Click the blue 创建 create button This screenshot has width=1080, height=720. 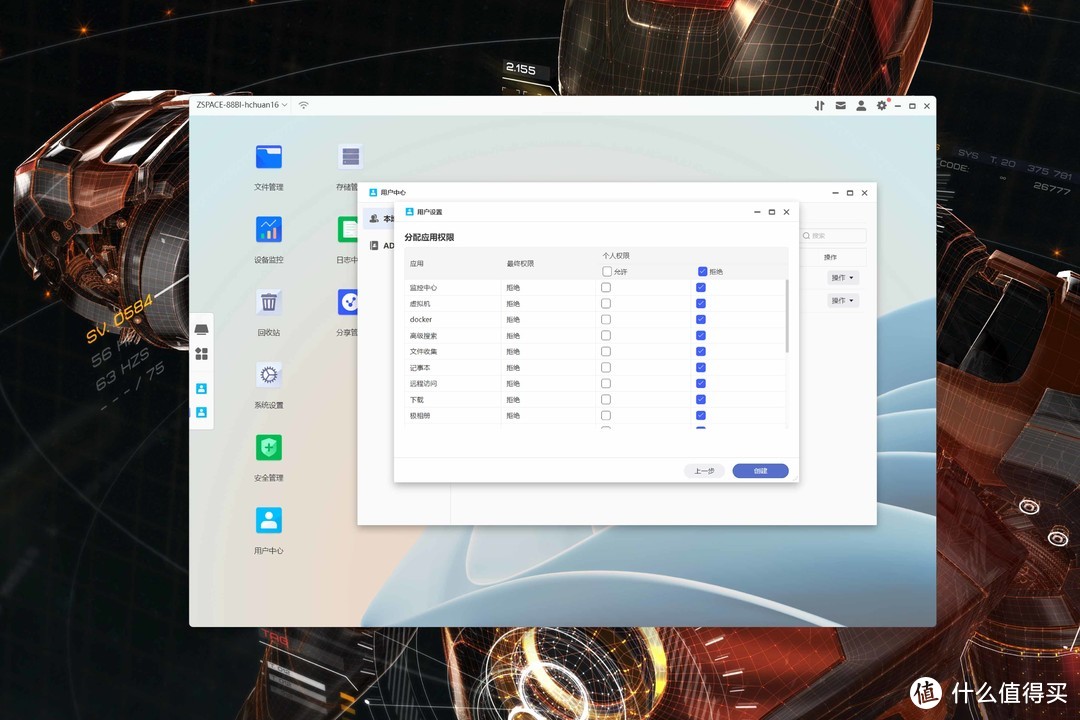(760, 471)
